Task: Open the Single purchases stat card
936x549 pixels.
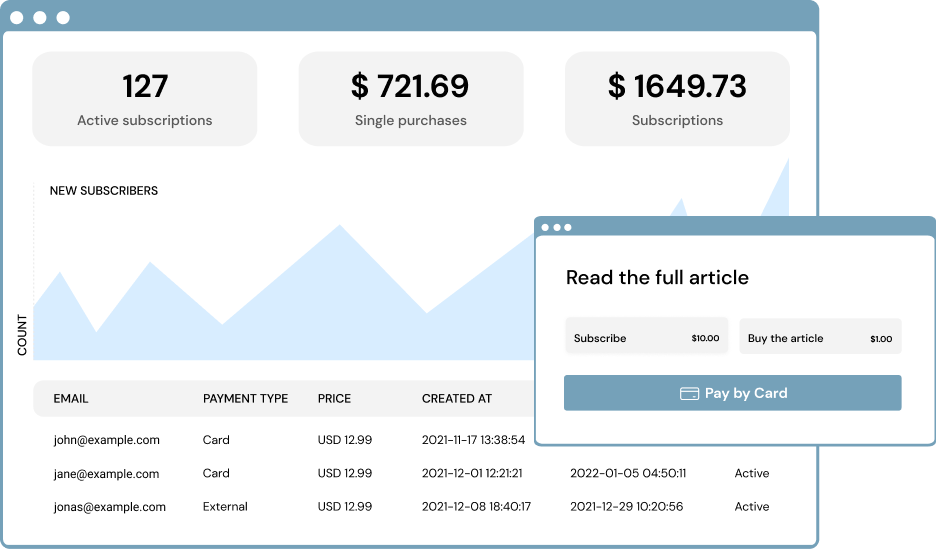Action: pyautogui.click(x=410, y=99)
